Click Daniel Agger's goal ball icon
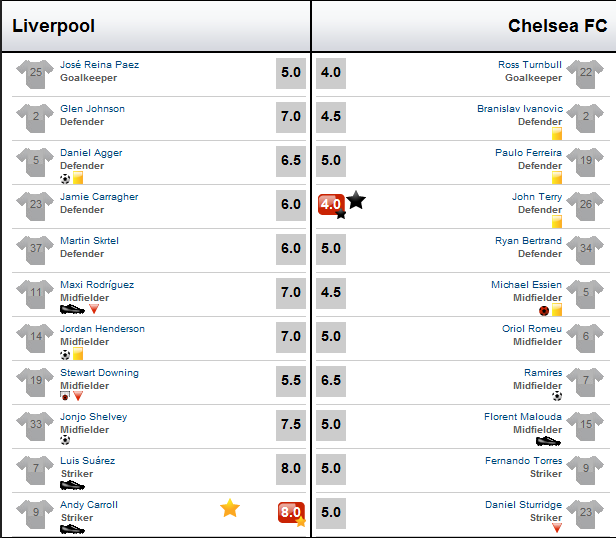This screenshot has width=616, height=538. pyautogui.click(x=65, y=179)
